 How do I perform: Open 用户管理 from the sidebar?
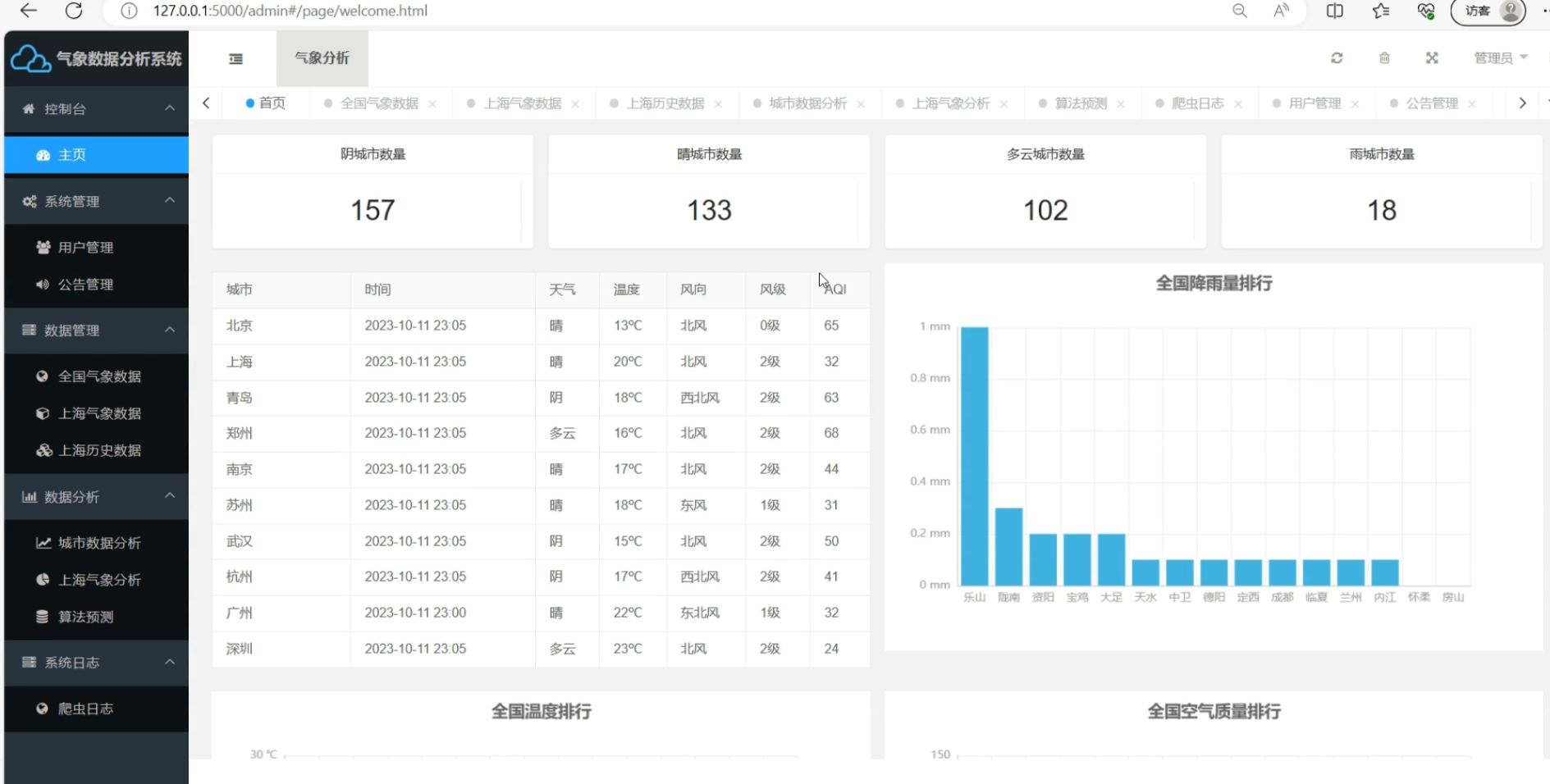coord(96,247)
